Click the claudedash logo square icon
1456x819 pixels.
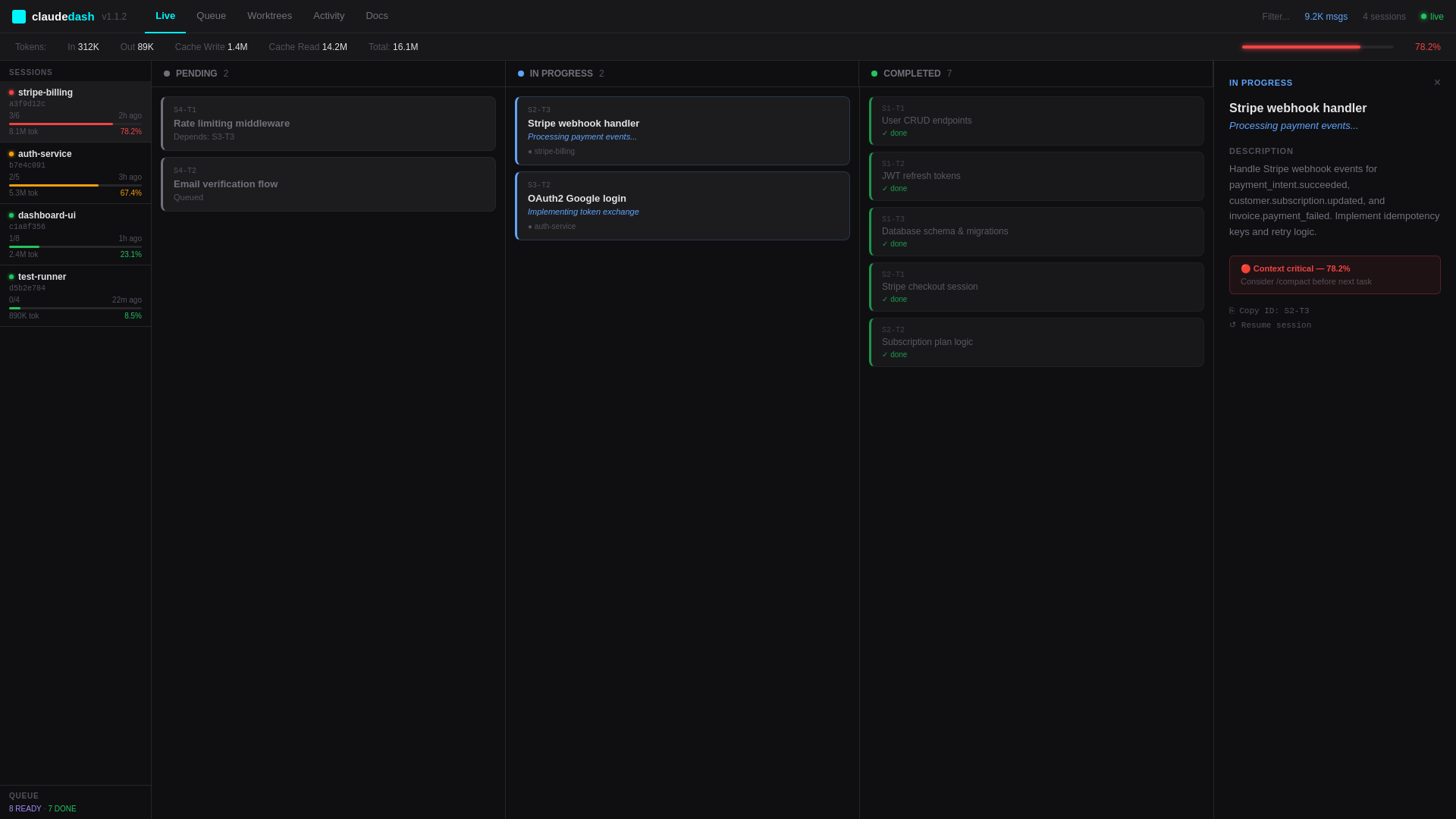18,16
